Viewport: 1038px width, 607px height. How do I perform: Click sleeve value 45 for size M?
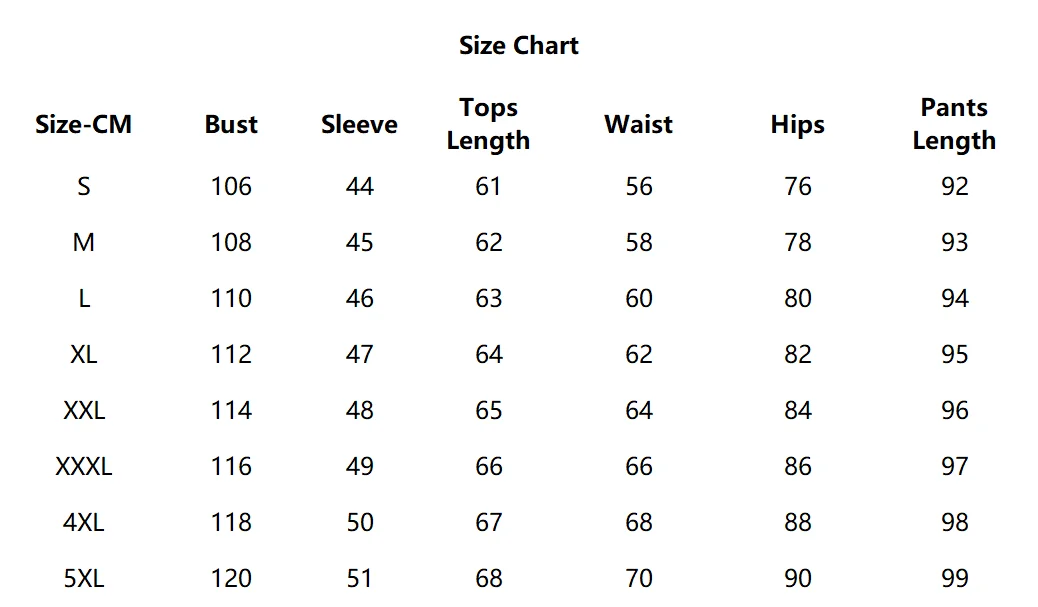[x=359, y=243]
